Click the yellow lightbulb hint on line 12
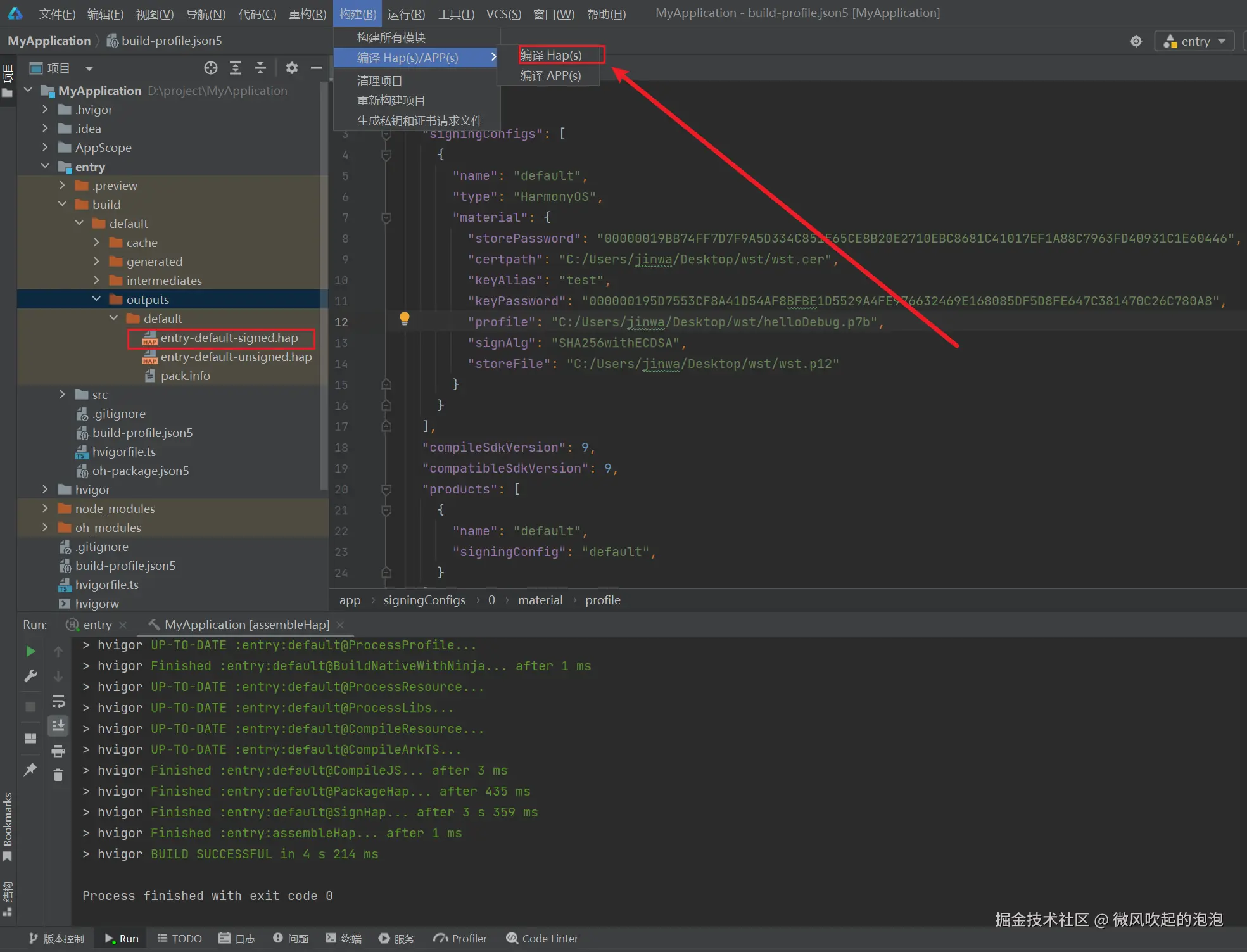The height and width of the screenshot is (952, 1247). pos(405,319)
